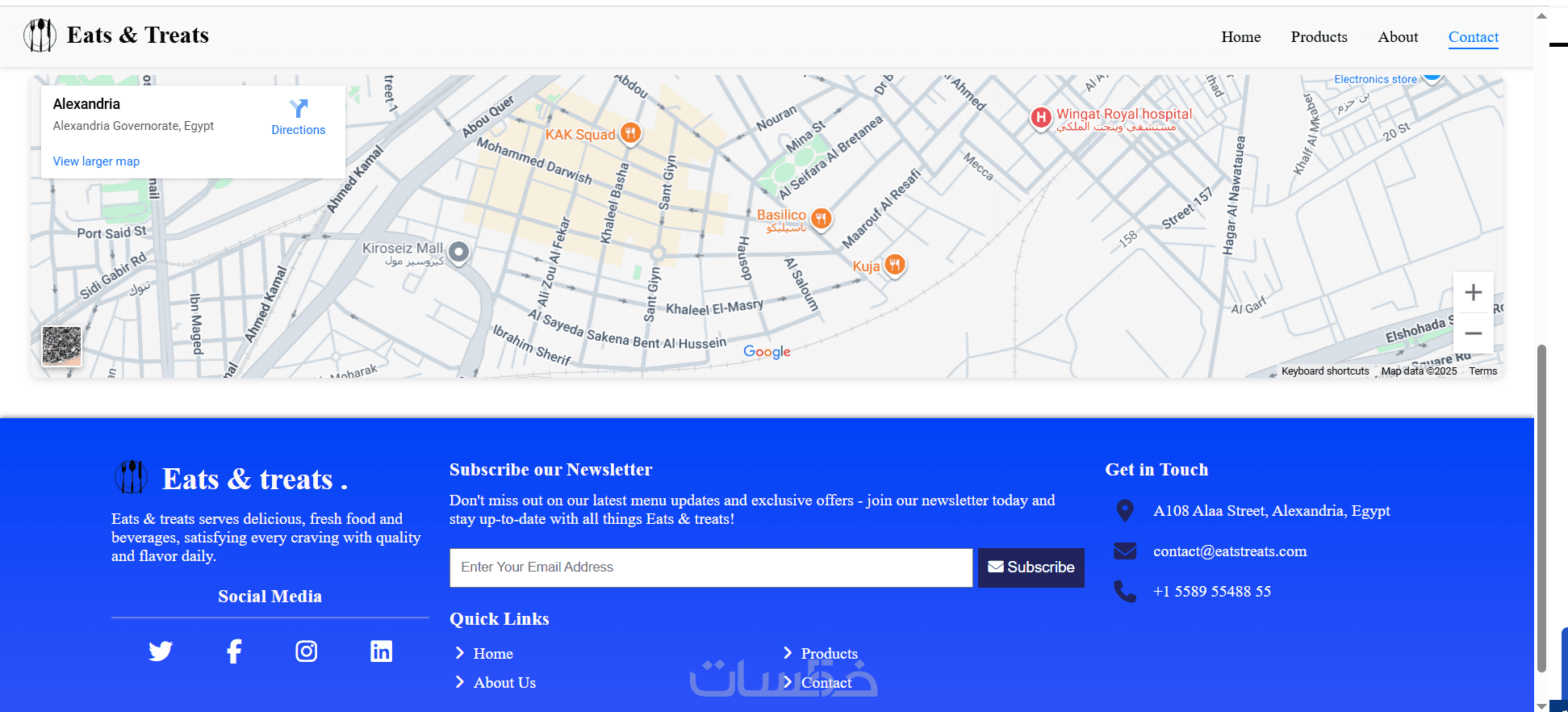Open the Instagram social media icon
1568x712 pixels.
(x=307, y=651)
